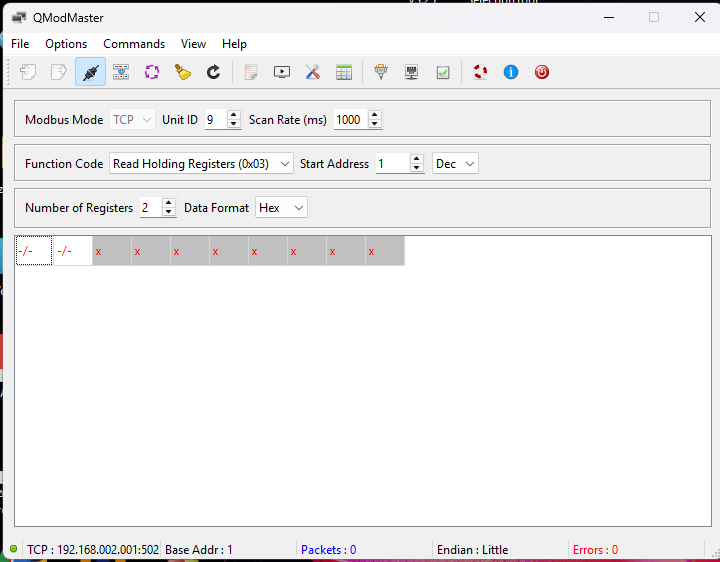Viewport: 720px width, 562px height.
Task: Close the QModMaster window
Action: tap(699, 17)
